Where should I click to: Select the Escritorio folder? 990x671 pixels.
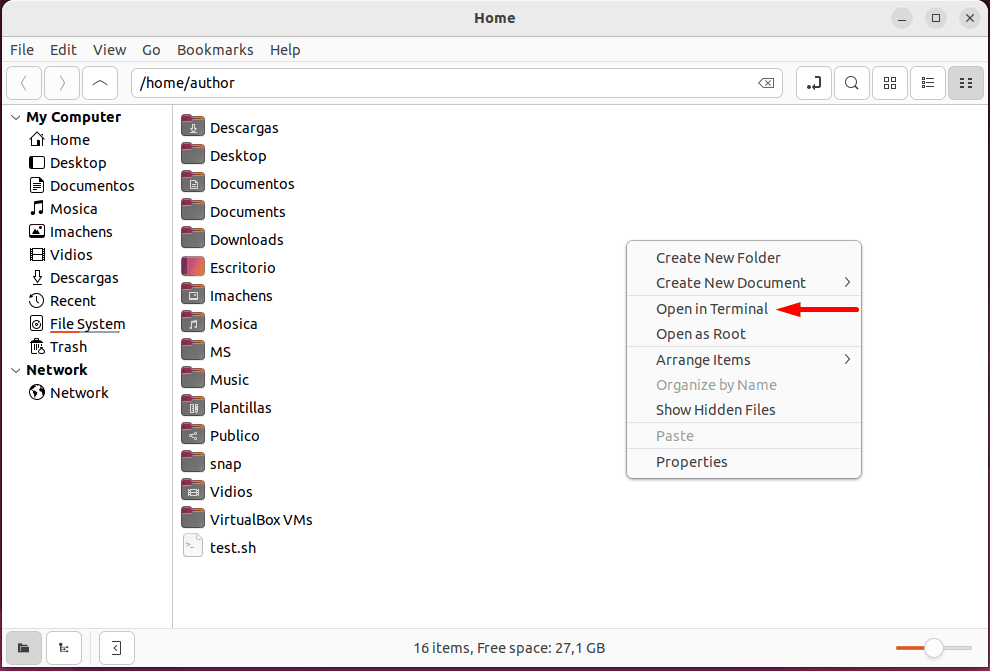[228, 268]
